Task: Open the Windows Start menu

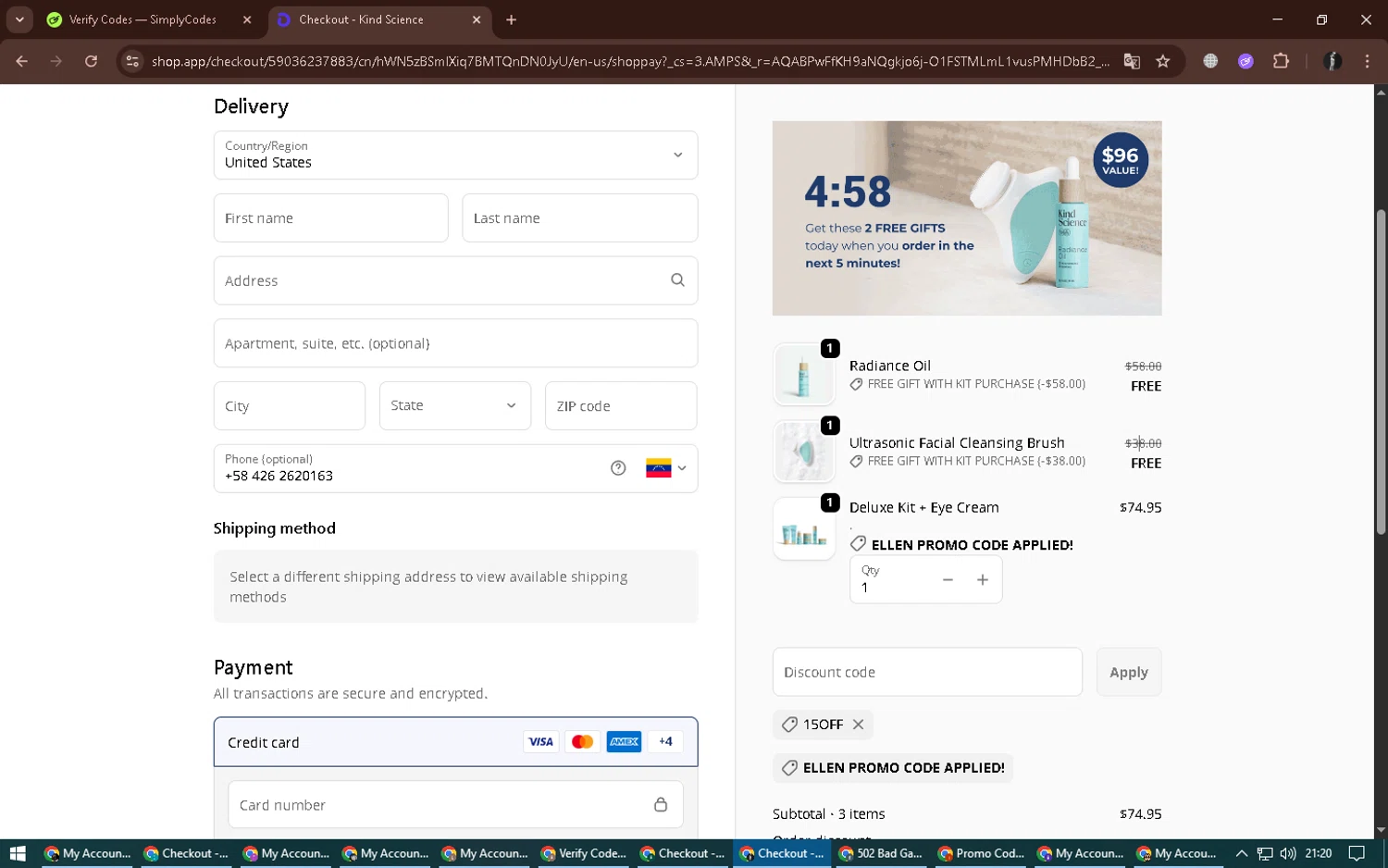Action: 18,853
